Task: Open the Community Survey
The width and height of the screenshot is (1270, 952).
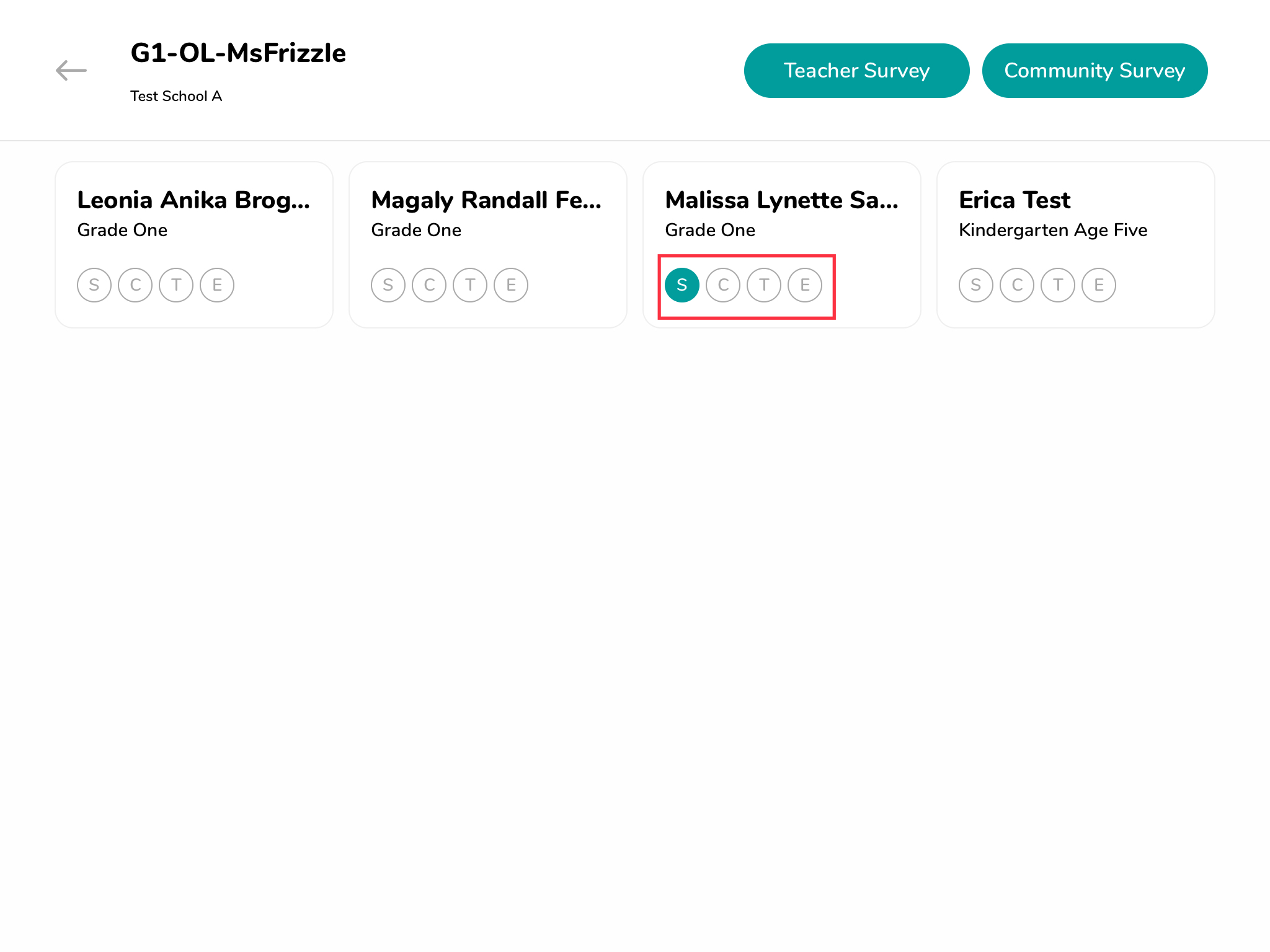Action: pyautogui.click(x=1095, y=71)
